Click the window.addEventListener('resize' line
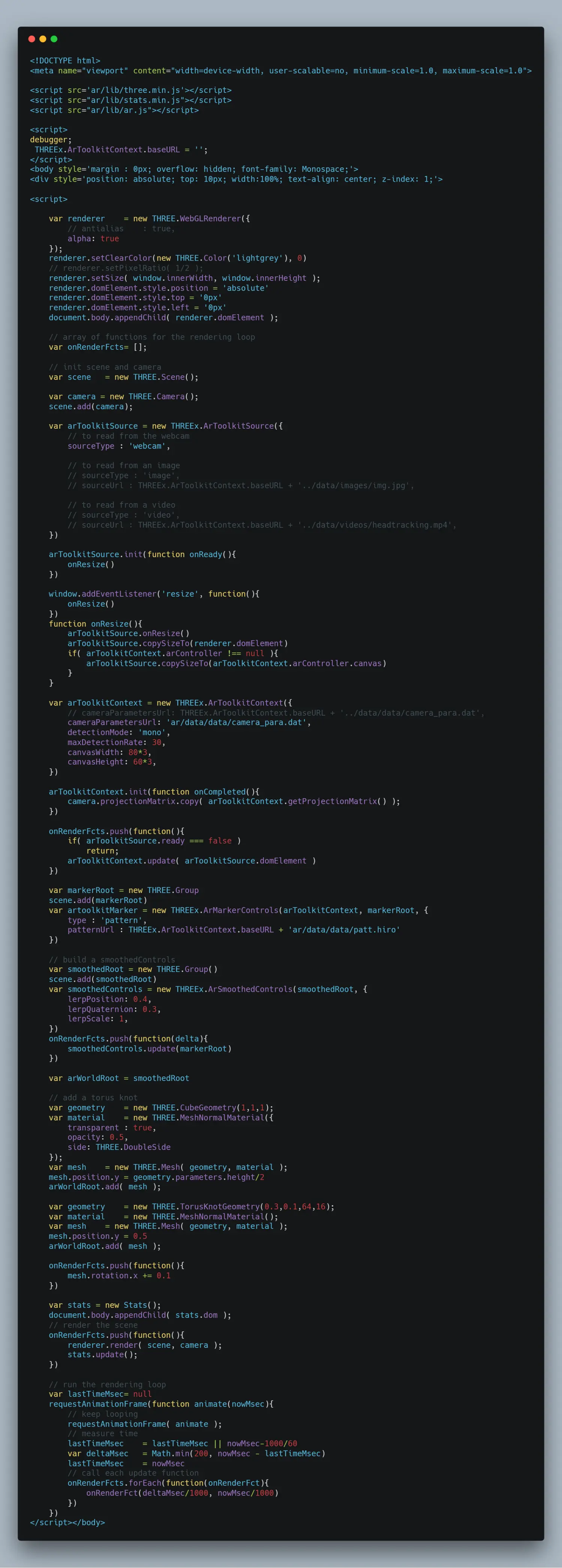 point(154,594)
